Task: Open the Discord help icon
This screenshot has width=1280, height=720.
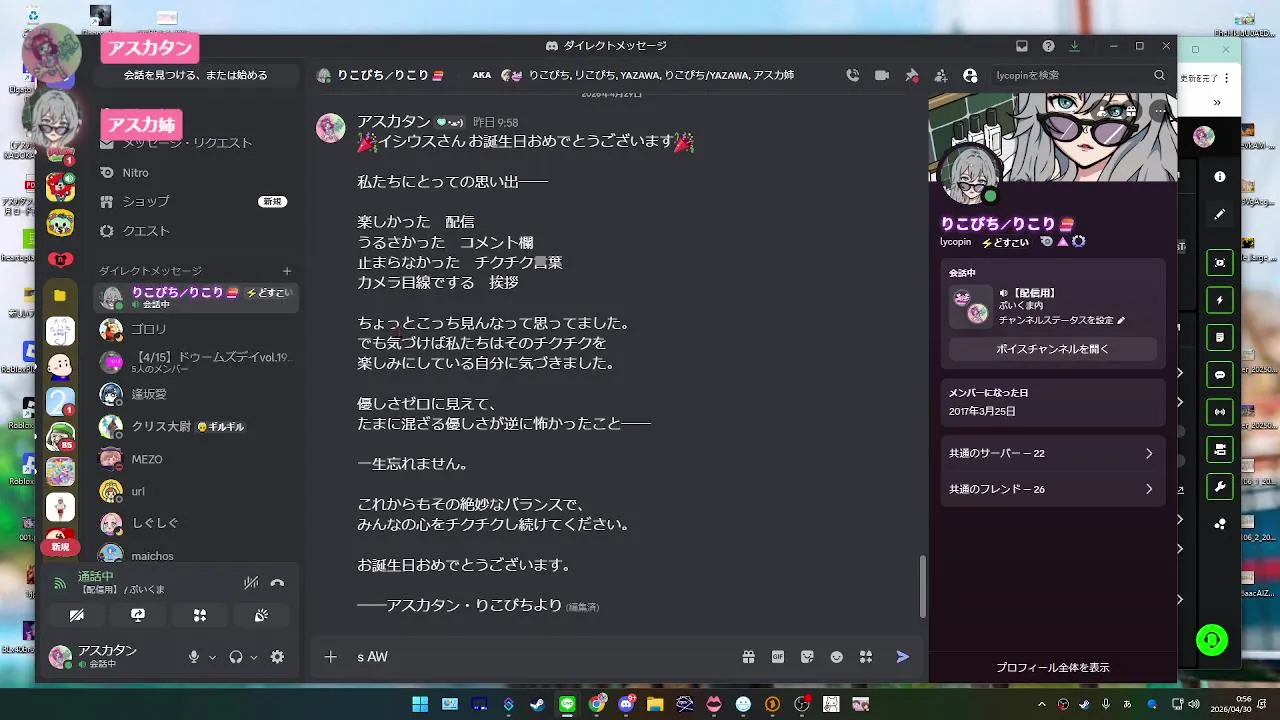Action: (1048, 46)
